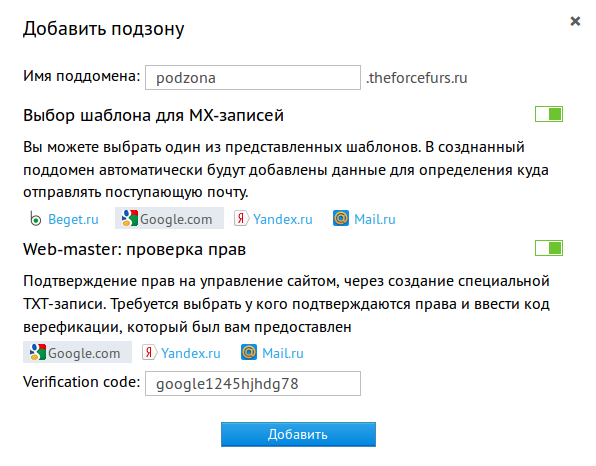Screen dimensions: 596x466
Task: Select Google.com MX template tab
Action: click(x=170, y=218)
